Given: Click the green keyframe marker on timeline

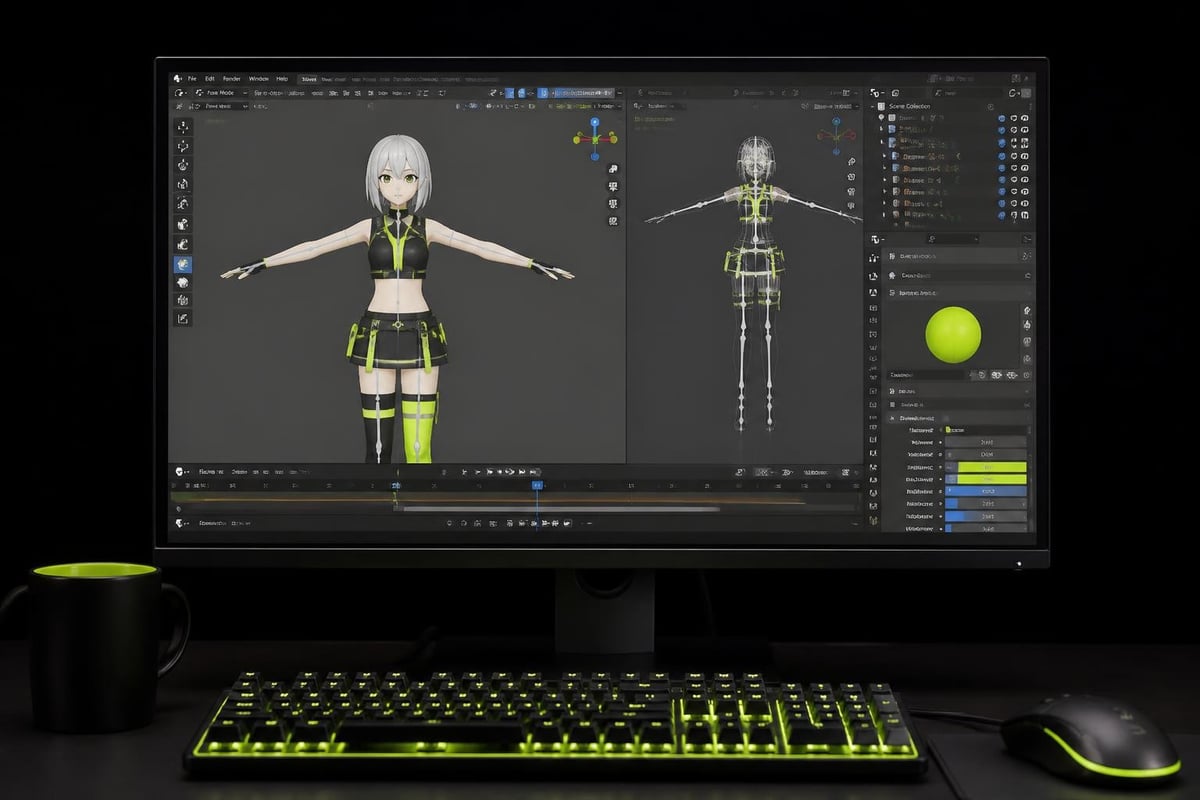Looking at the screenshot, I should pos(395,497).
